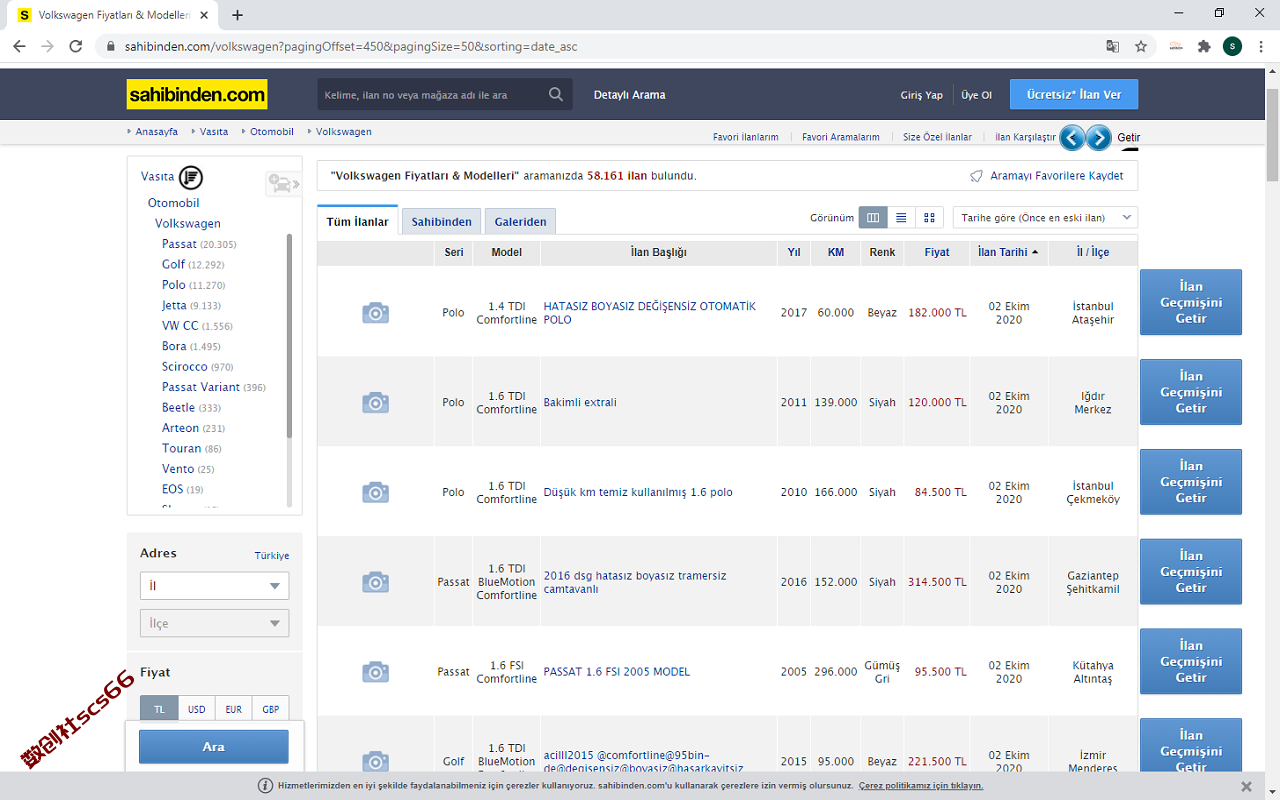The height and width of the screenshot is (800, 1280).
Task: Sort by İlan Tarihi column header
Action: click(1008, 252)
